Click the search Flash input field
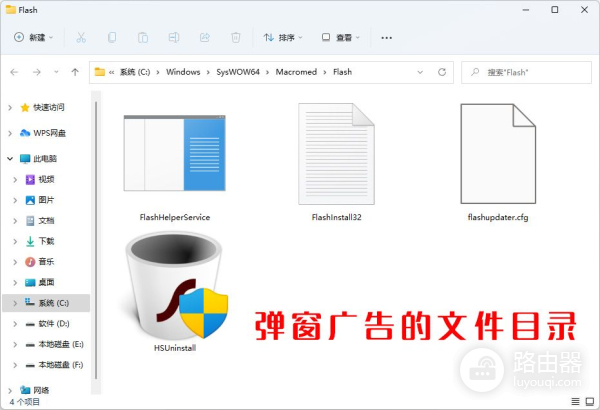Image resolution: width=600 pixels, height=410 pixels. click(x=526, y=72)
